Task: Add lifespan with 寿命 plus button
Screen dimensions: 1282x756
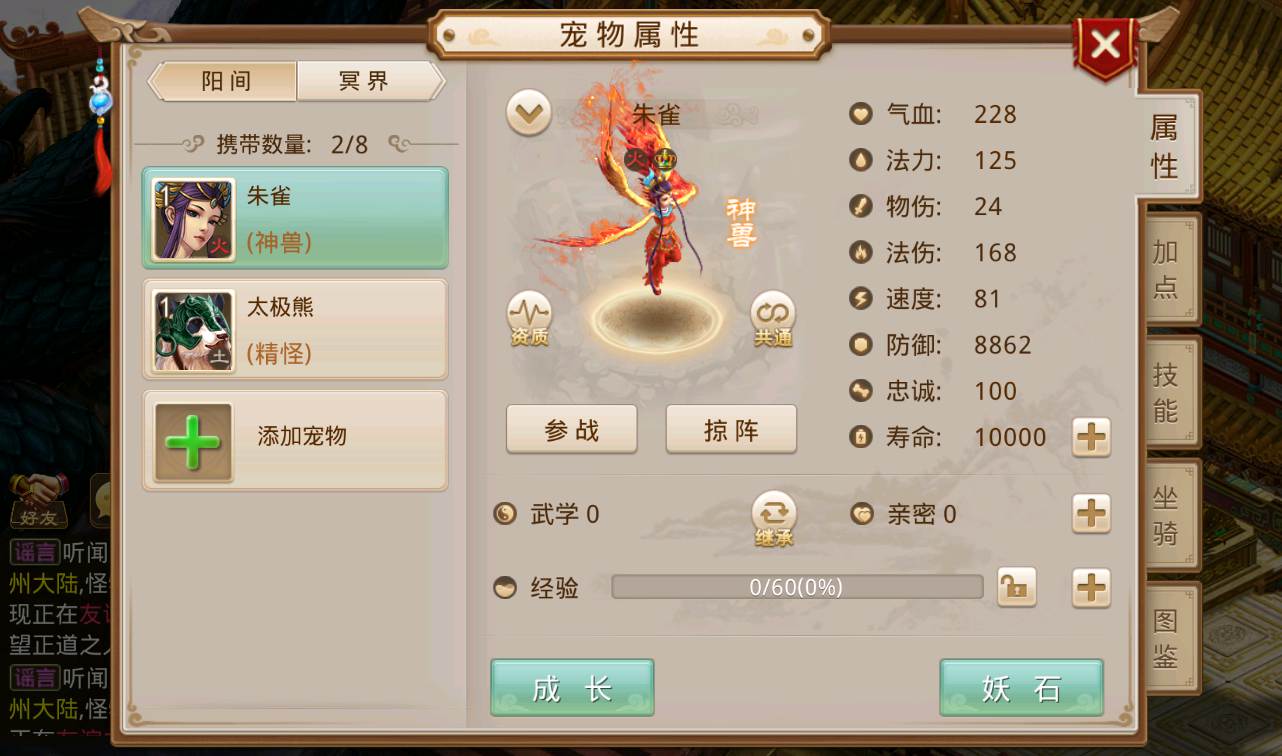Action: point(1091,437)
